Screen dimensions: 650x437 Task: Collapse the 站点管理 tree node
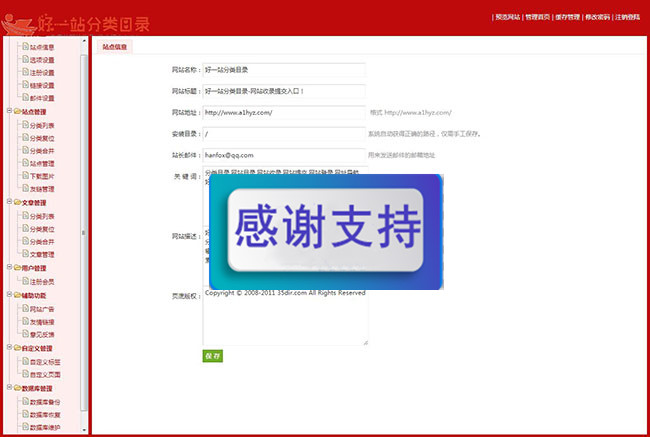pyautogui.click(x=9, y=111)
